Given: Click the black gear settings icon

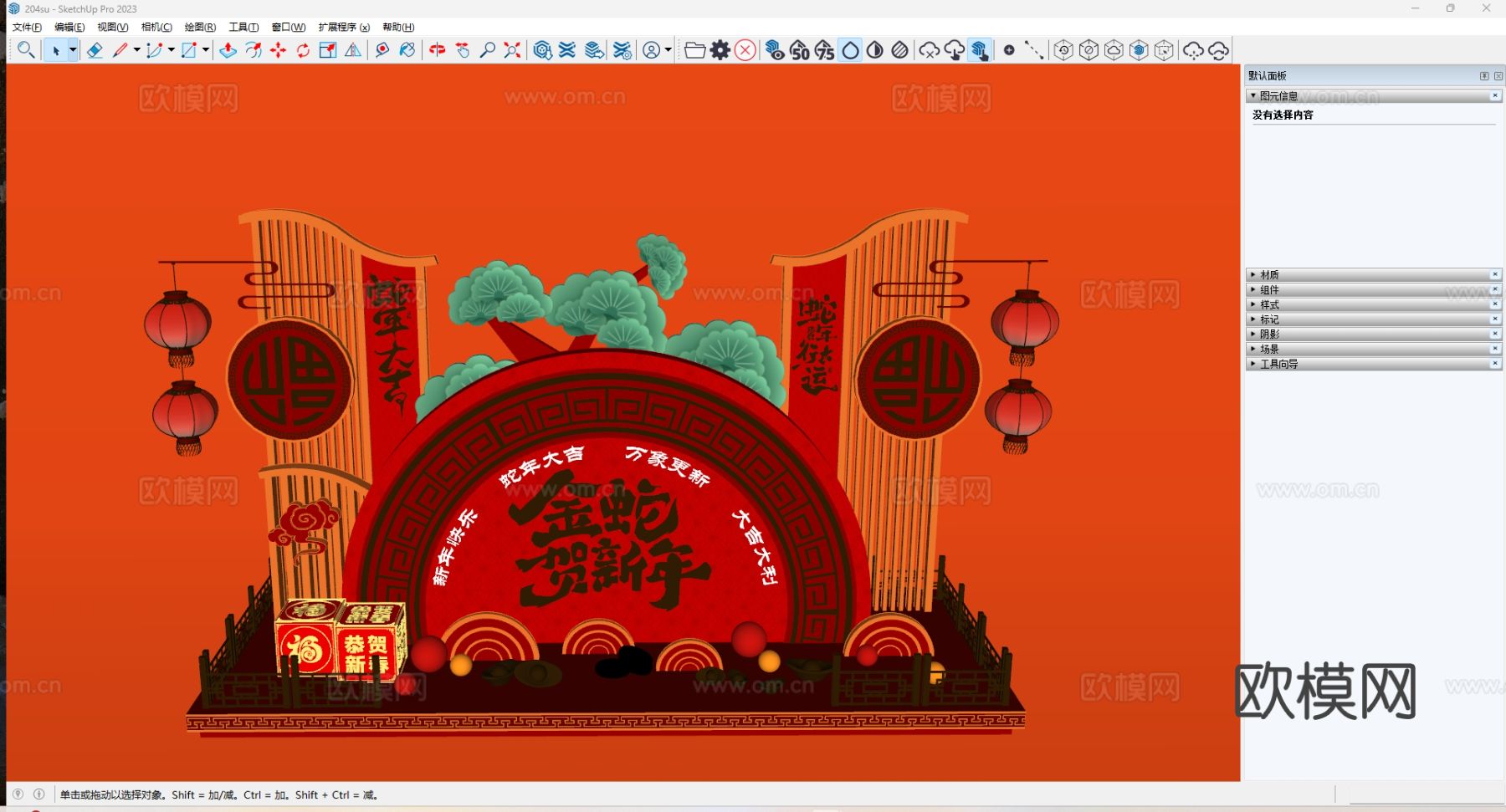Looking at the screenshot, I should coord(720,50).
